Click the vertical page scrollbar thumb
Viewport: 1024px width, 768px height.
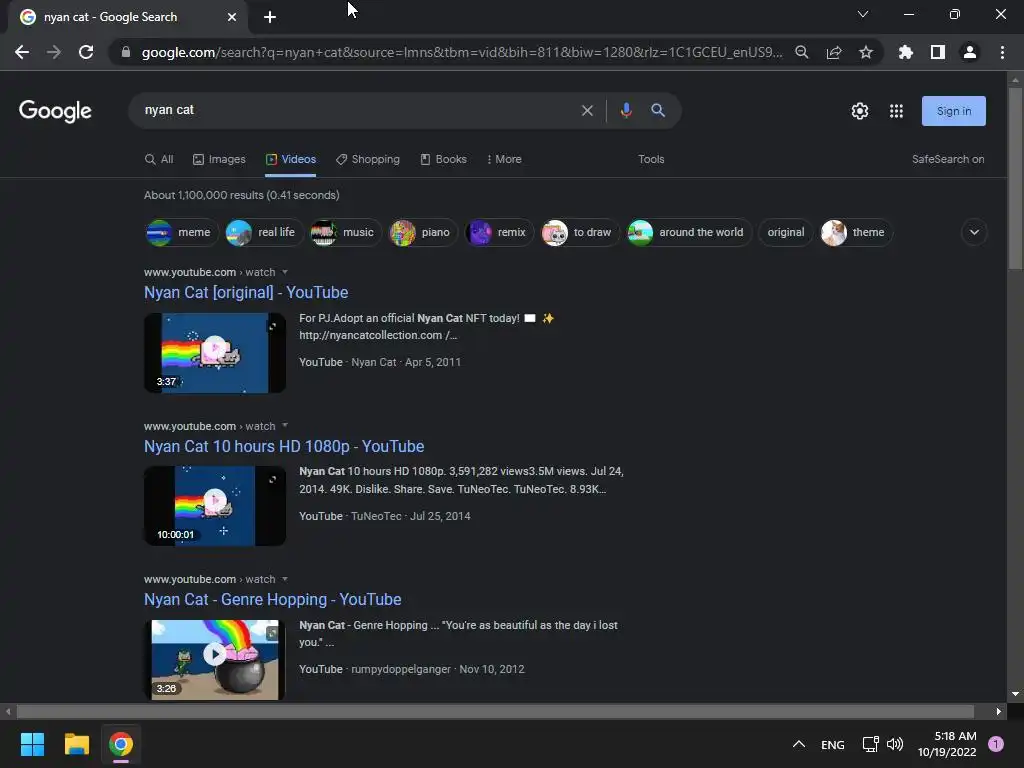[1015, 178]
